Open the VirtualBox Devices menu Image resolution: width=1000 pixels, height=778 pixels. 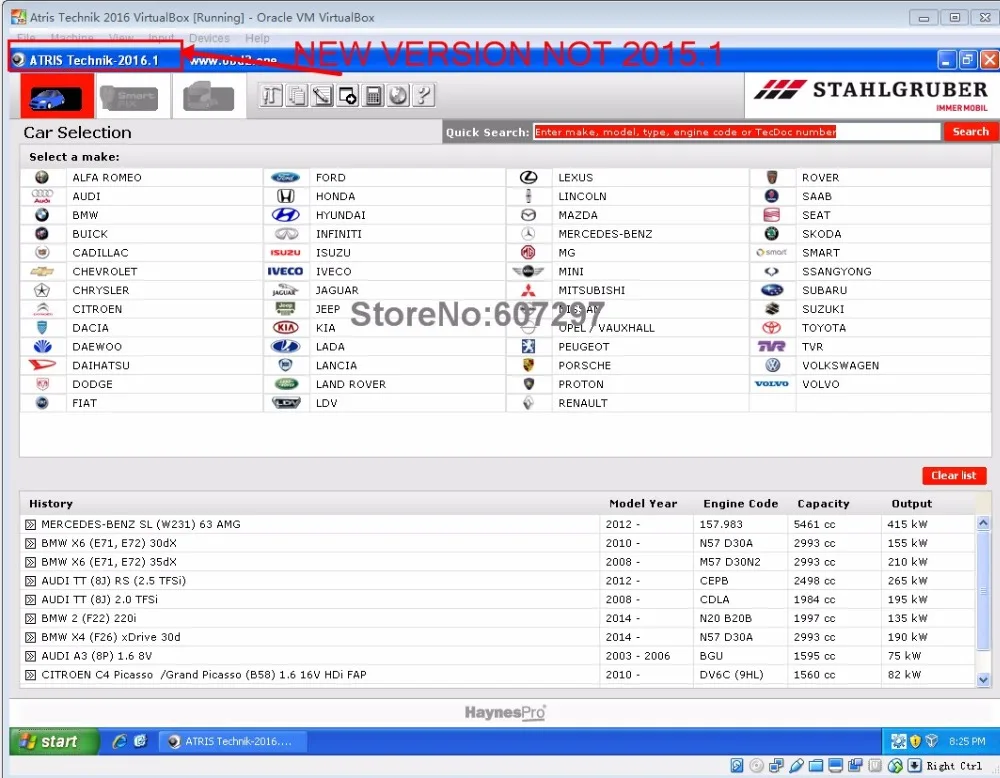pyautogui.click(x=209, y=38)
